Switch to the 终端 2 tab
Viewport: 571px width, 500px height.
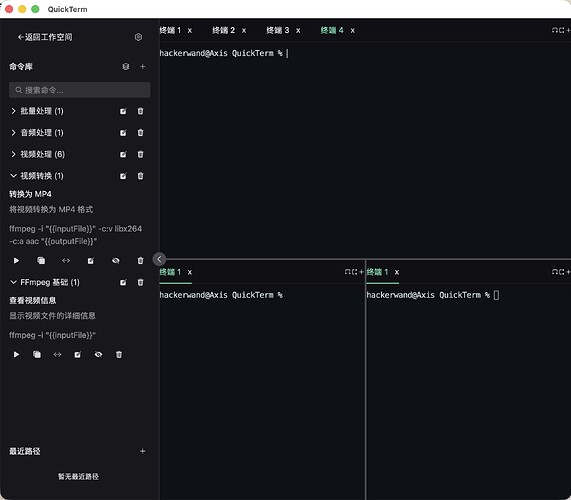pos(224,30)
